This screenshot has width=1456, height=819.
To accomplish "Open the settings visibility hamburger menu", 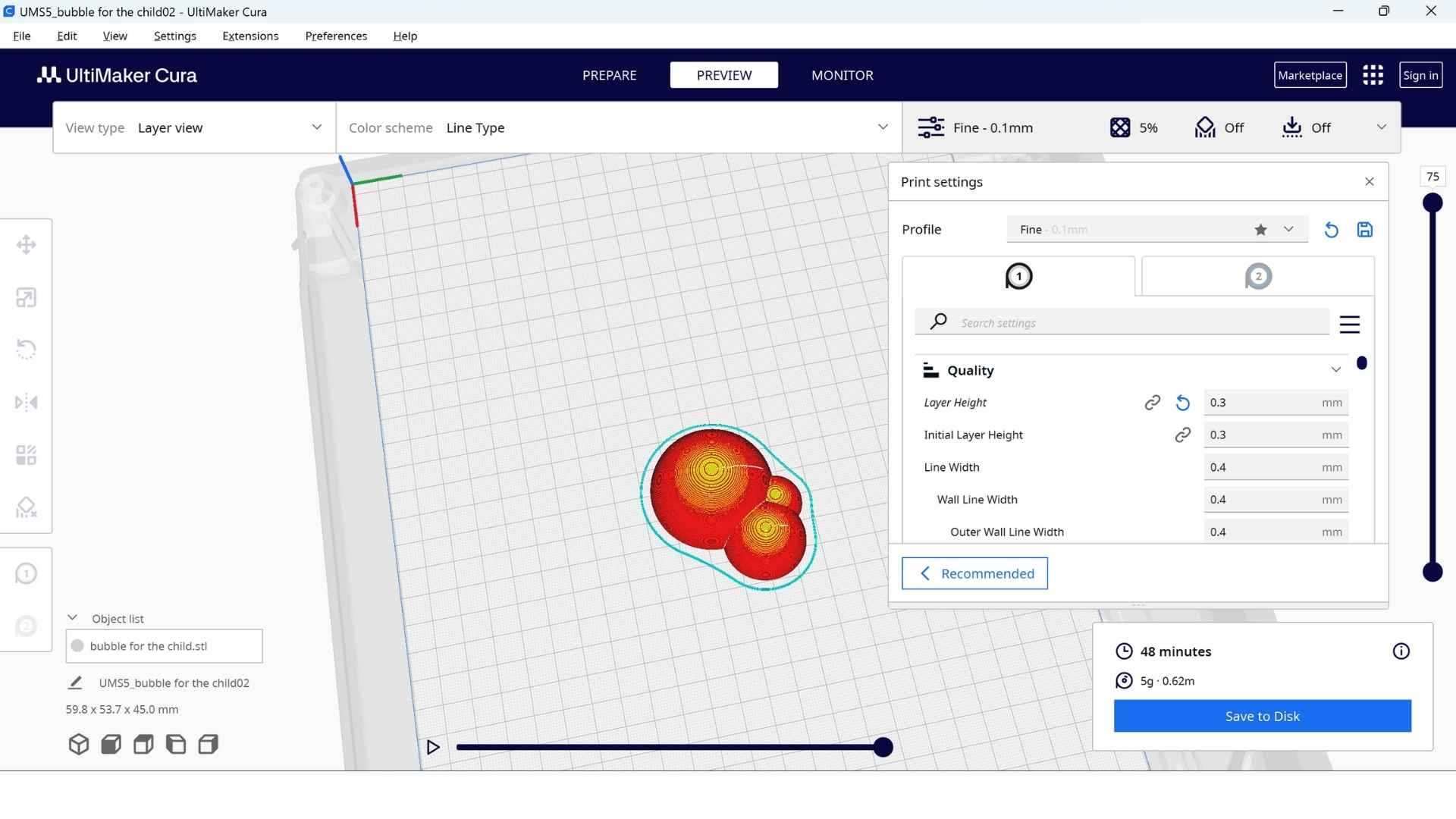I will tap(1349, 325).
